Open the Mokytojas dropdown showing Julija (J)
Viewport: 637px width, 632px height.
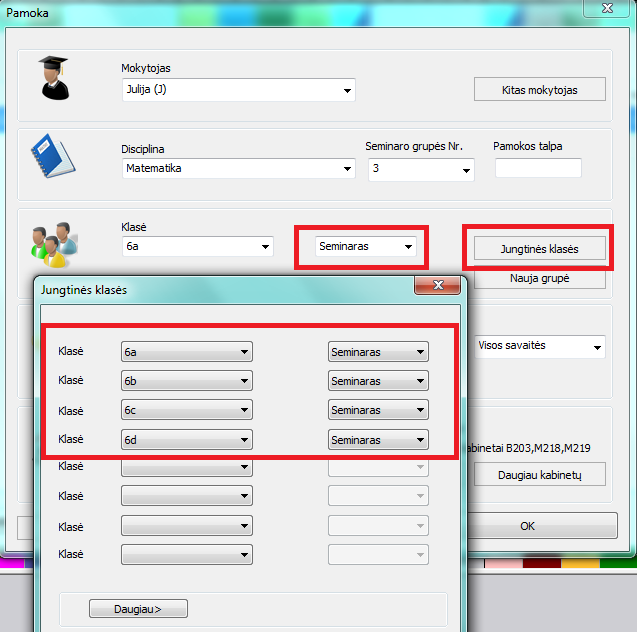(237, 91)
